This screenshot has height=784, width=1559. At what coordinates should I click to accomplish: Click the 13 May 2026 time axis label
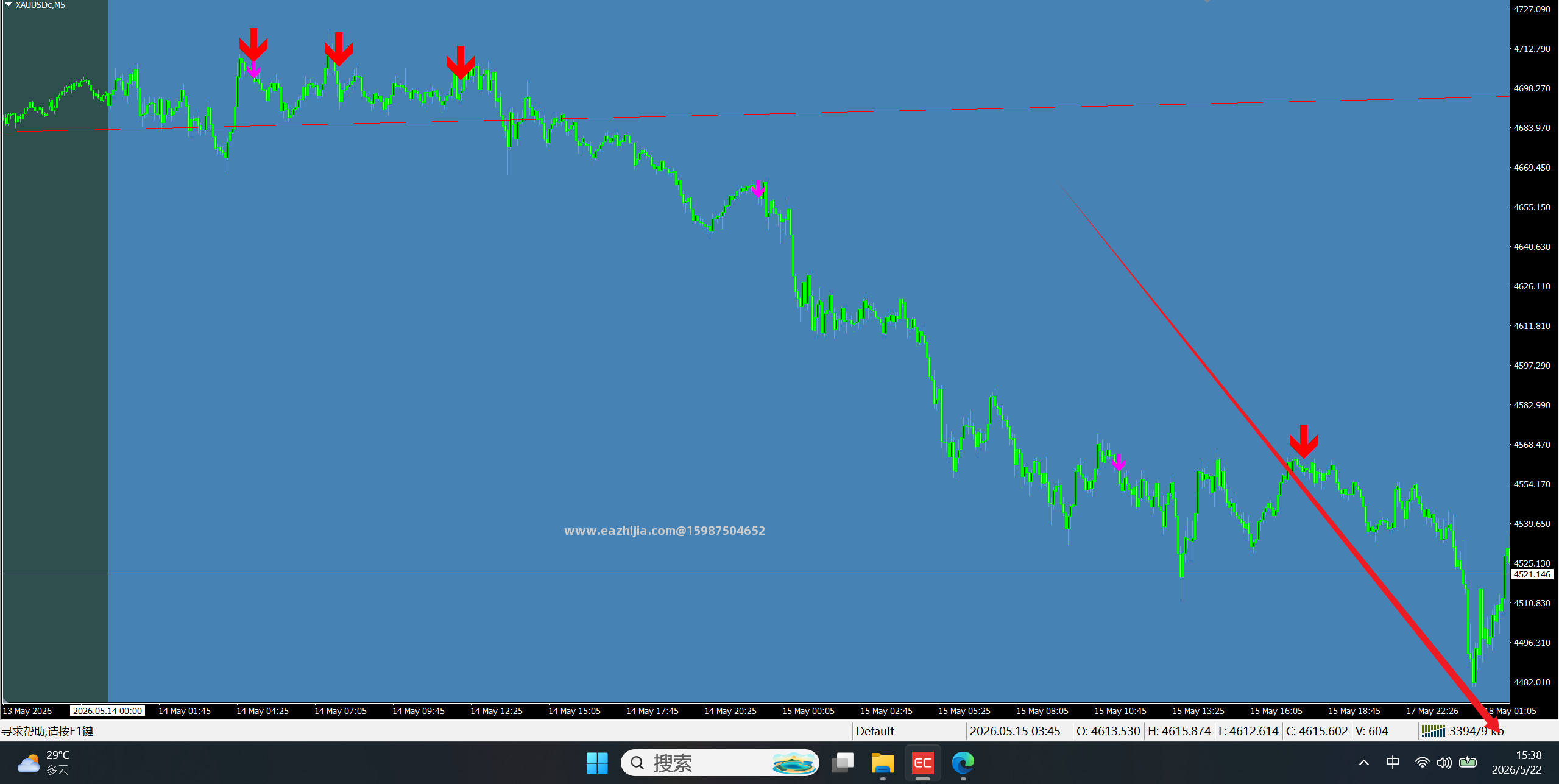coord(27,711)
